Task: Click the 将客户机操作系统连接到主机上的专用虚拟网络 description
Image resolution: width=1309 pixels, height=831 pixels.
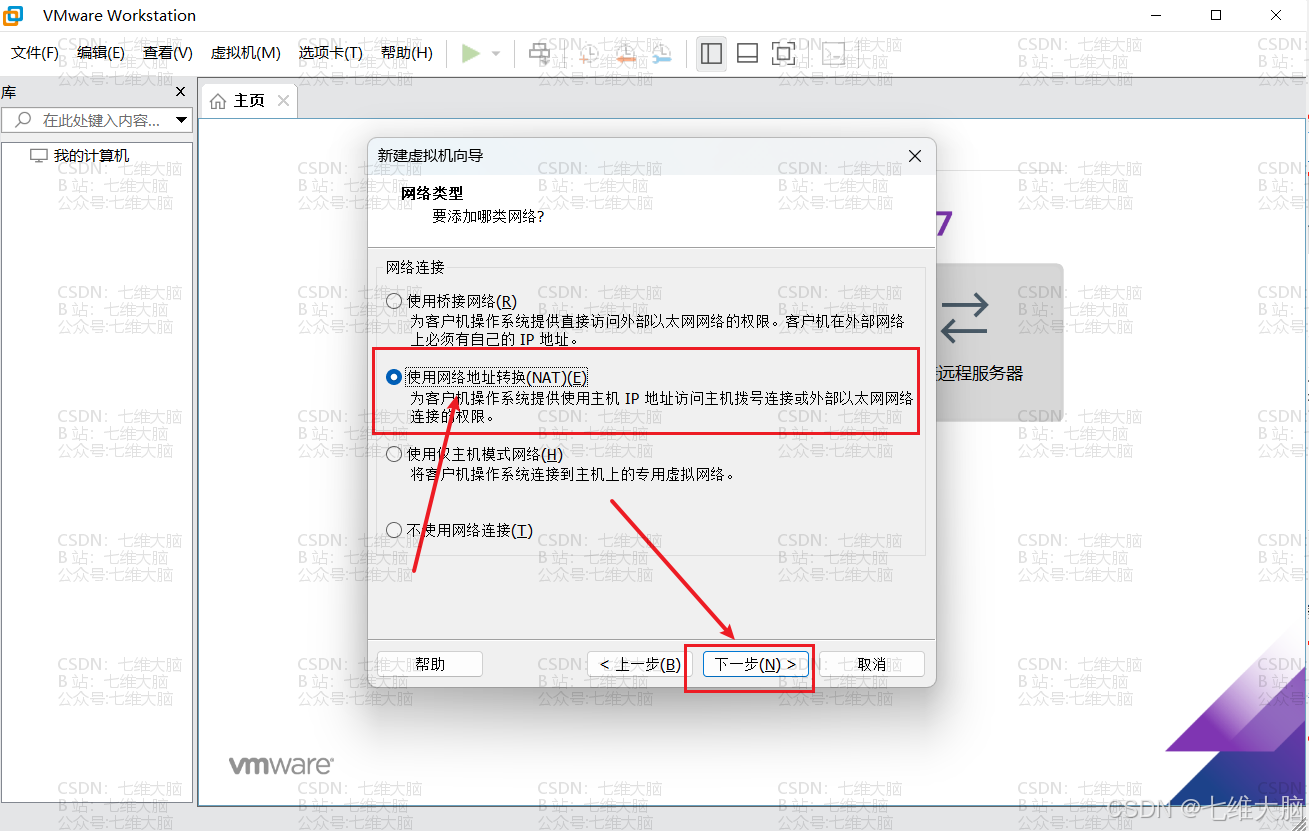Action: tap(573, 474)
